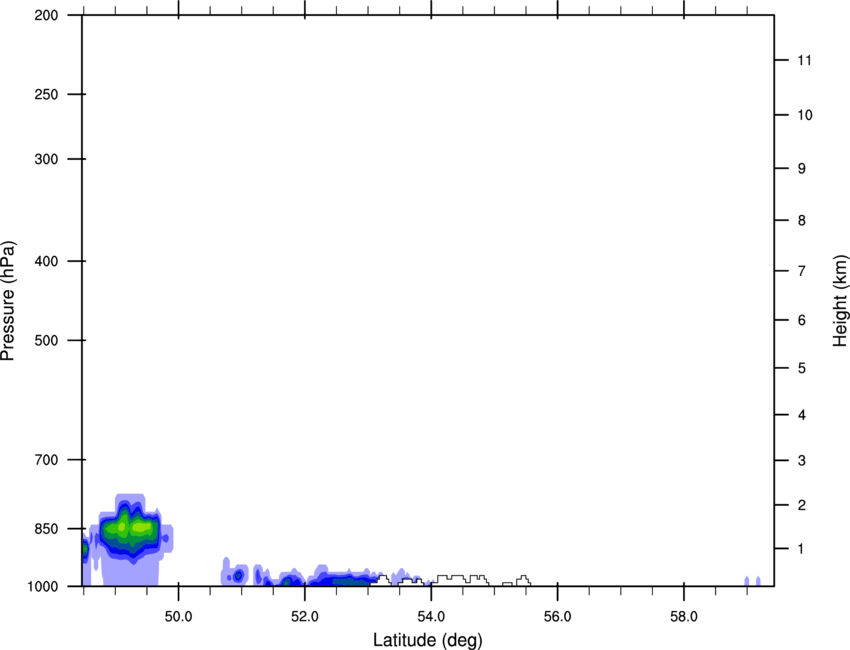This screenshot has height=650, width=850.
Task: Click the 'Latitude (deg)' axis title
Action: 427,640
